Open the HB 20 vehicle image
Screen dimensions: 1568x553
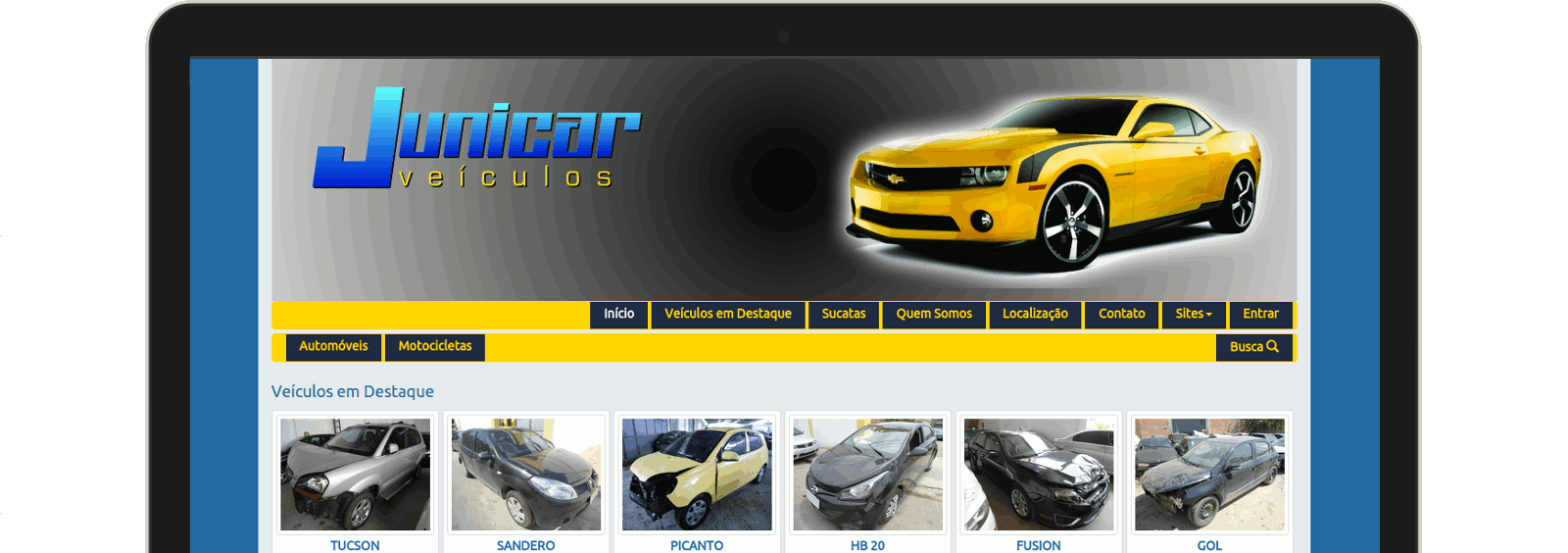click(x=867, y=475)
